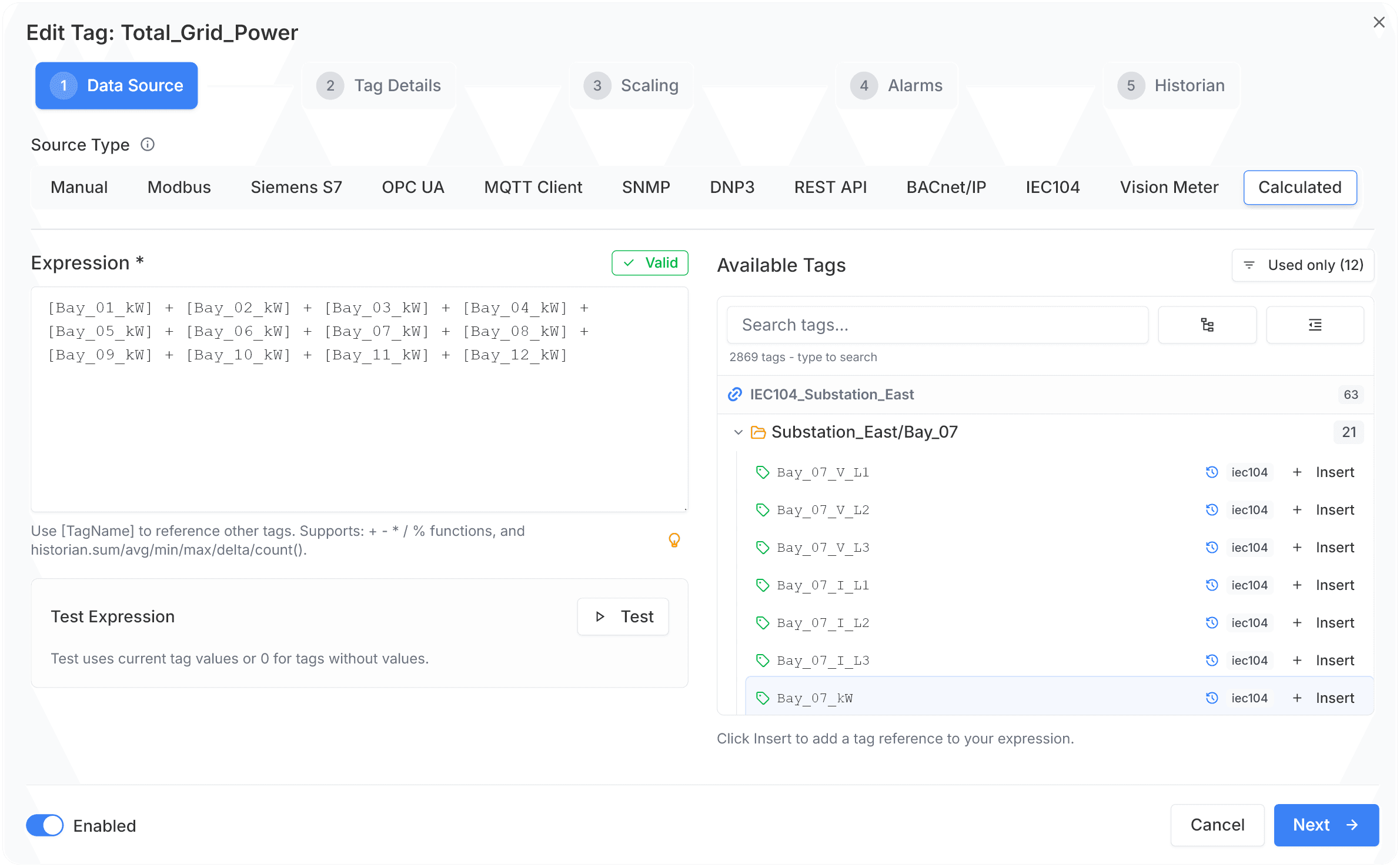Image resolution: width=1400 pixels, height=867 pixels.
Task: Click the collapse-all list icon button
Action: pyautogui.click(x=1315, y=325)
